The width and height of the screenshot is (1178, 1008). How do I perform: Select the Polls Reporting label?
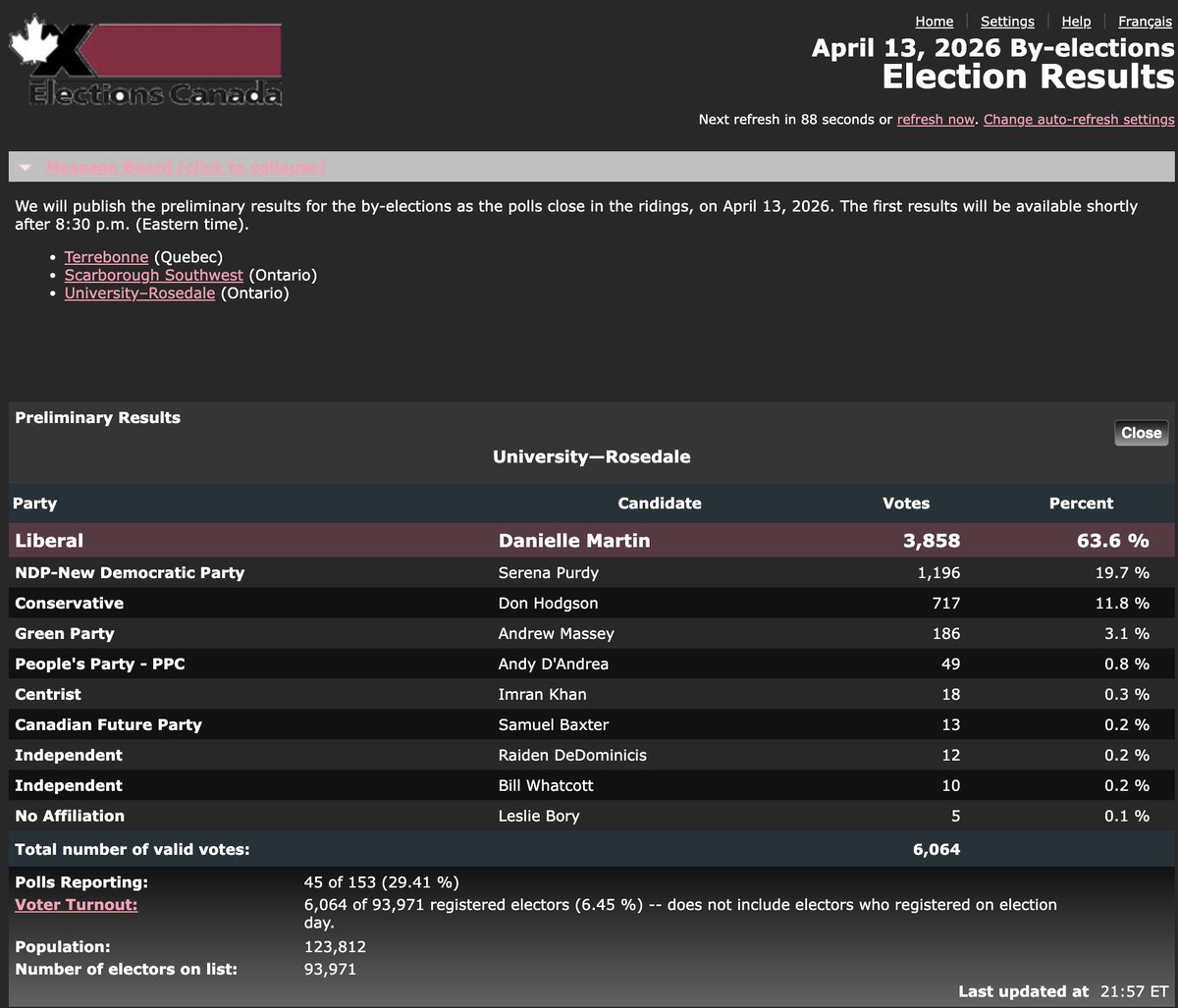point(81,883)
